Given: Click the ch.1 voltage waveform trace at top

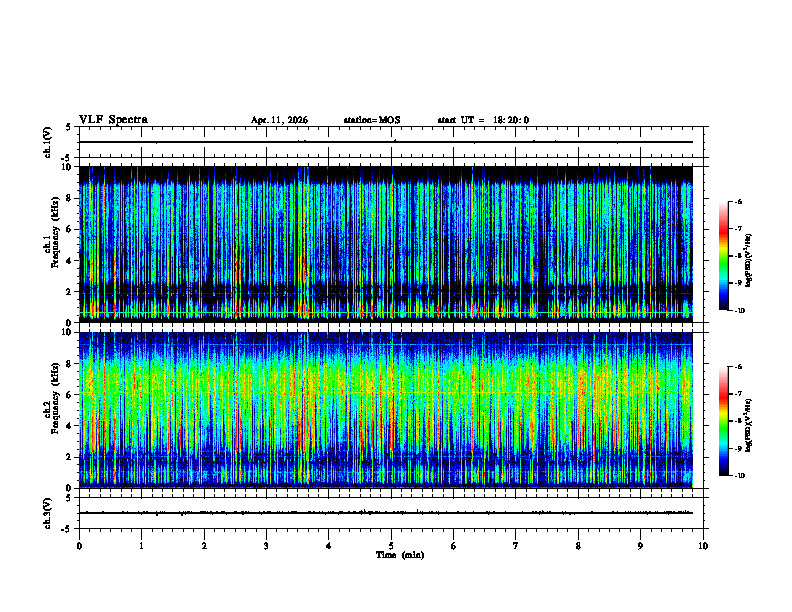Looking at the screenshot, I should (x=386, y=142).
